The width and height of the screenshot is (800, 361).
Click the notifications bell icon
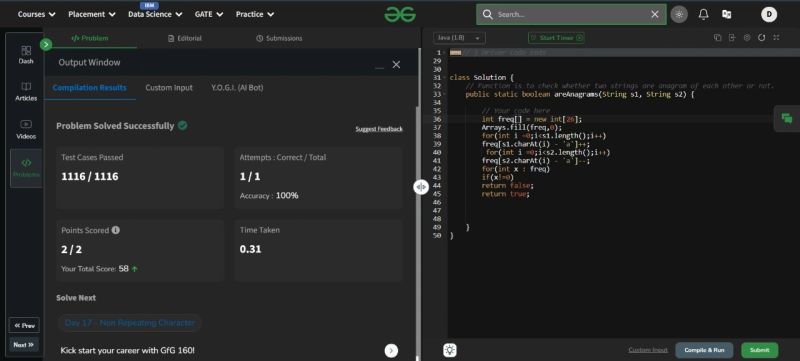[703, 14]
